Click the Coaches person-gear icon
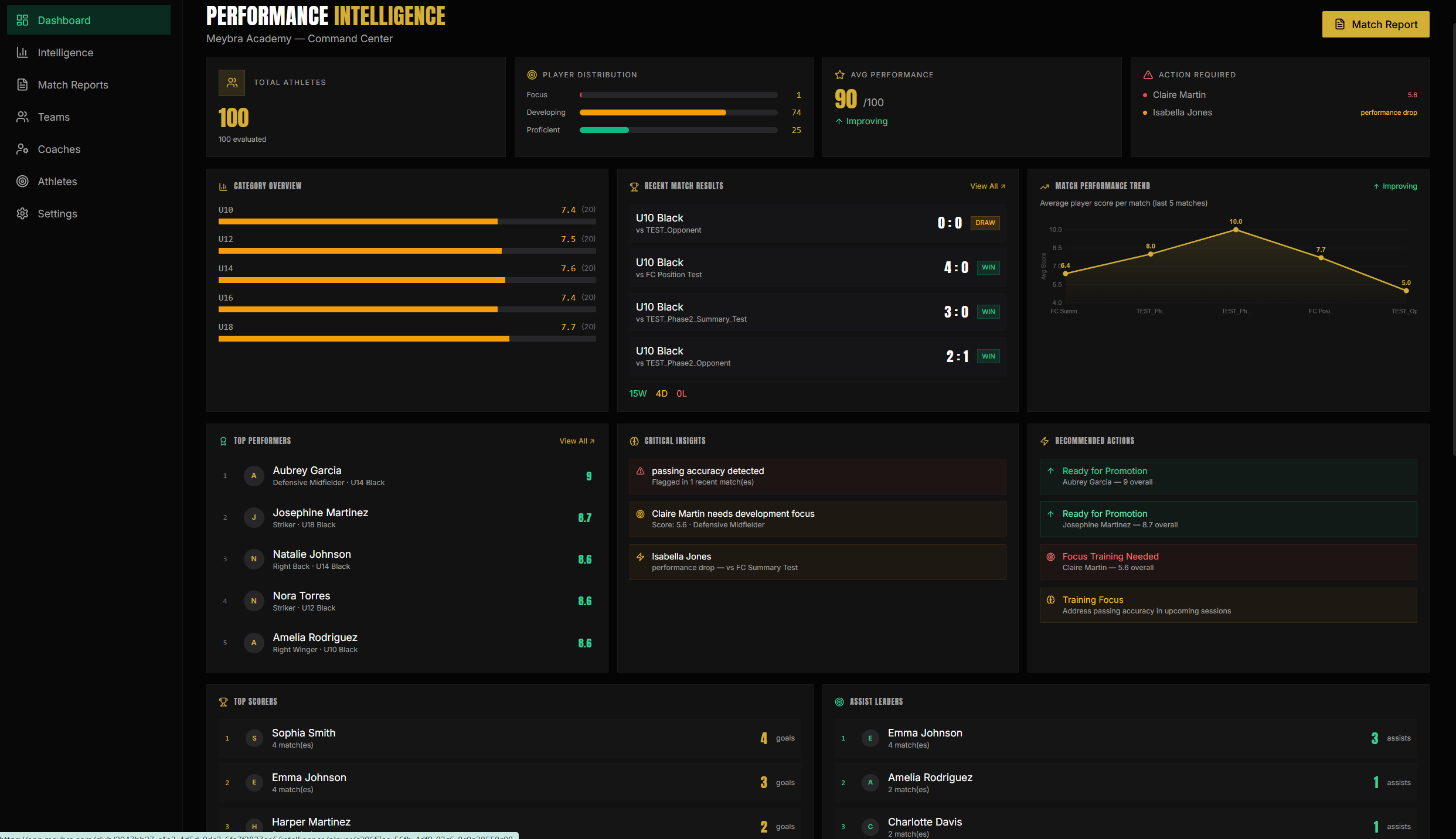Screen dimensions: 1456x839 pos(22,149)
